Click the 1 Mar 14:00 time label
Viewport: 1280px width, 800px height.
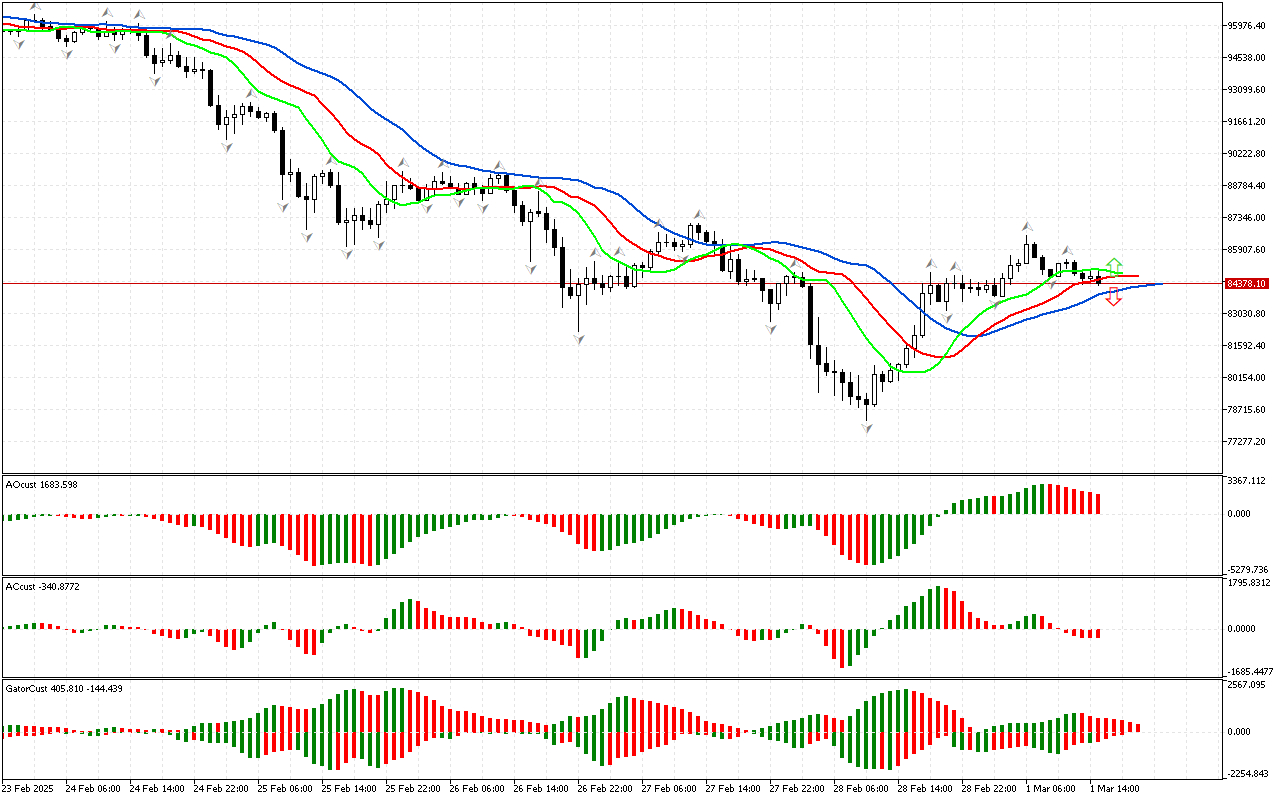1117,789
